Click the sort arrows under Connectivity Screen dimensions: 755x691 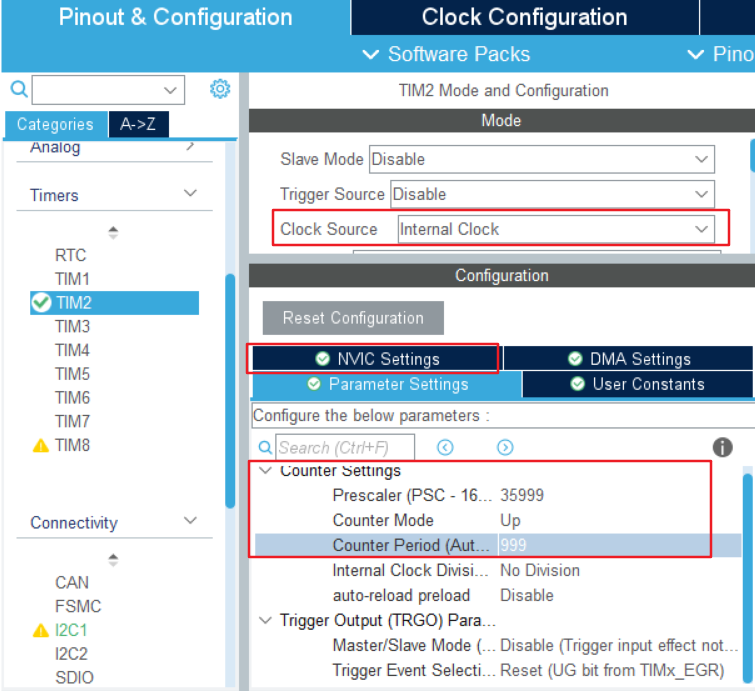click(x=113, y=560)
